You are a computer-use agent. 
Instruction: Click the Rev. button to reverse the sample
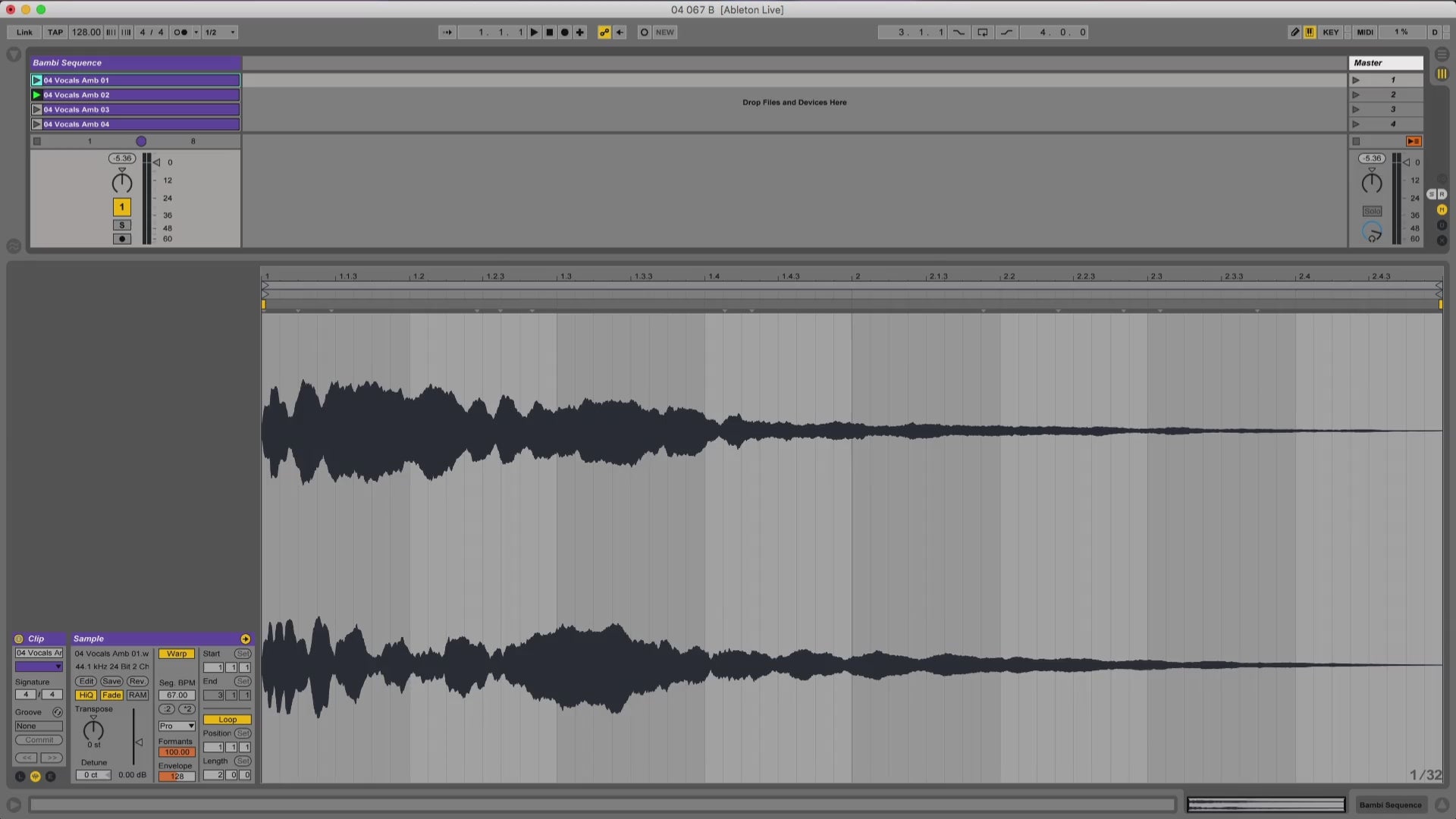(137, 681)
